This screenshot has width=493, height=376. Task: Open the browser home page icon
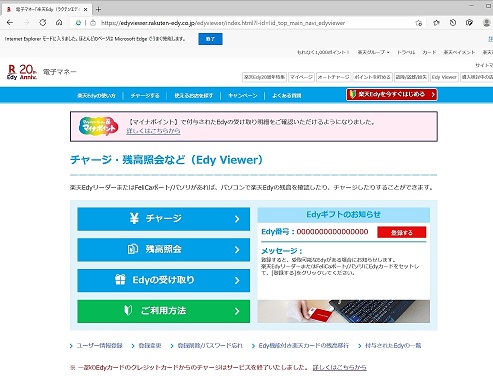coord(59,23)
